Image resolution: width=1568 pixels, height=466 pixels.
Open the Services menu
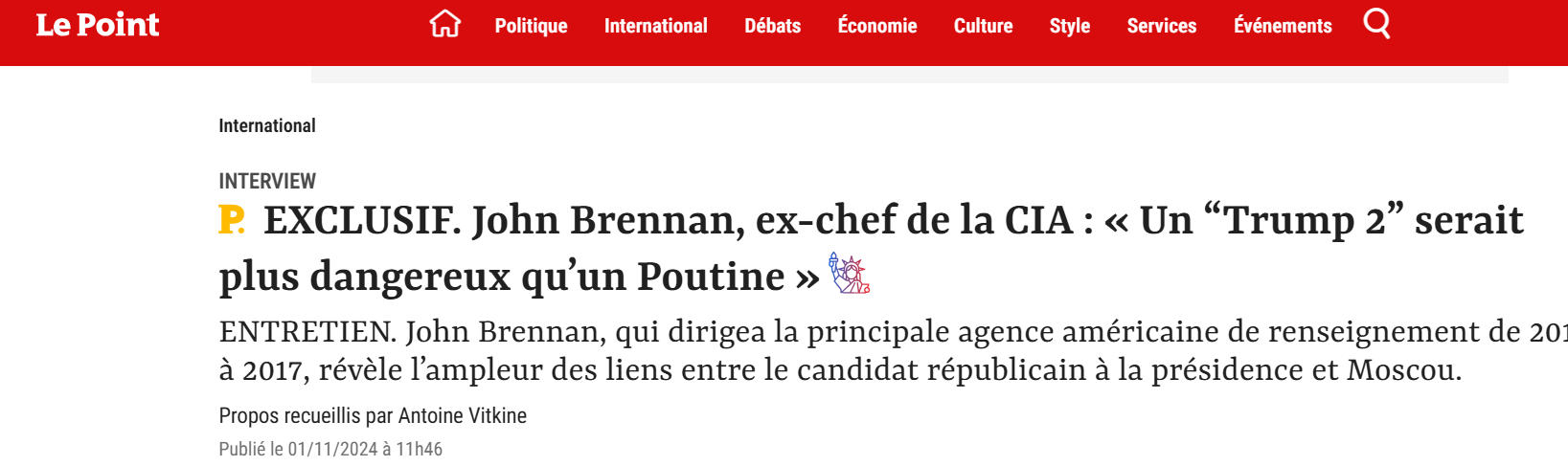pyautogui.click(x=1161, y=26)
